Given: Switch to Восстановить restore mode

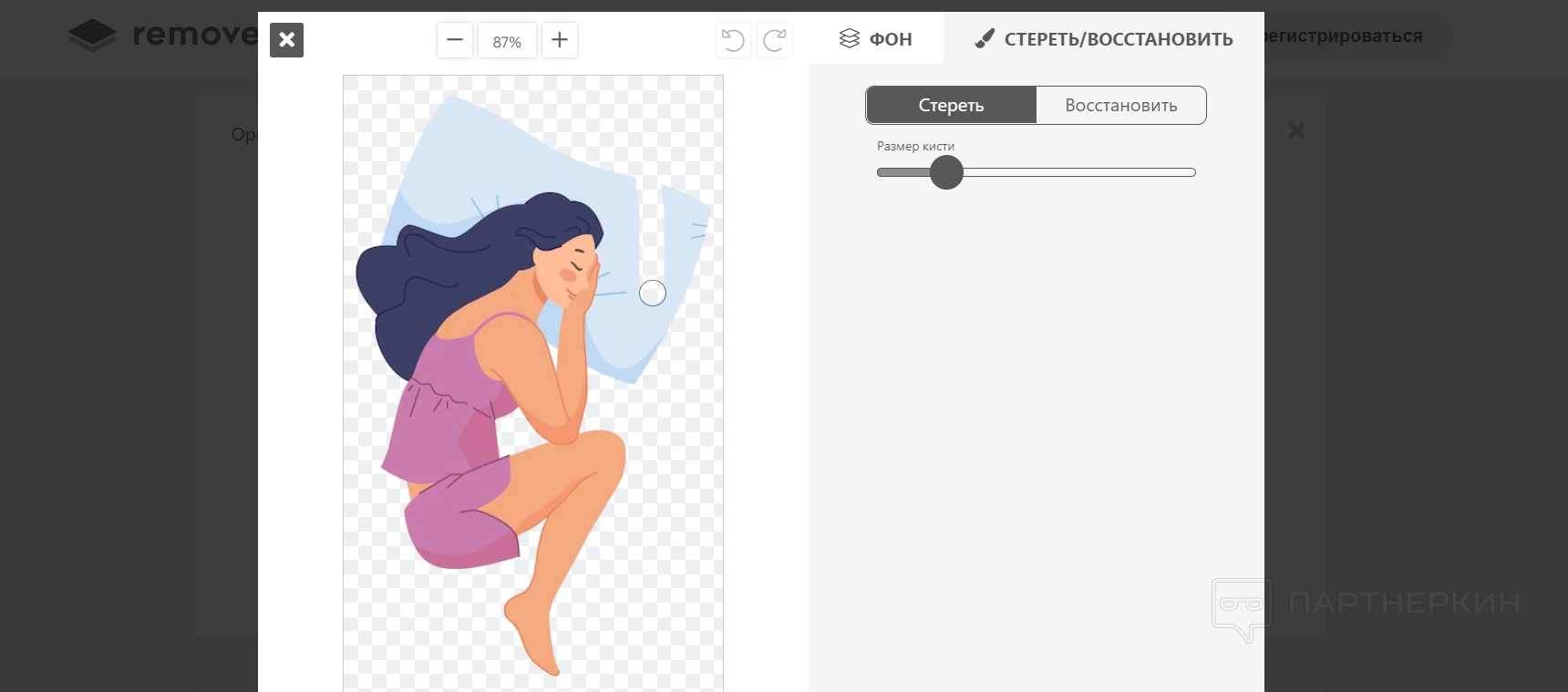Looking at the screenshot, I should tap(1120, 106).
